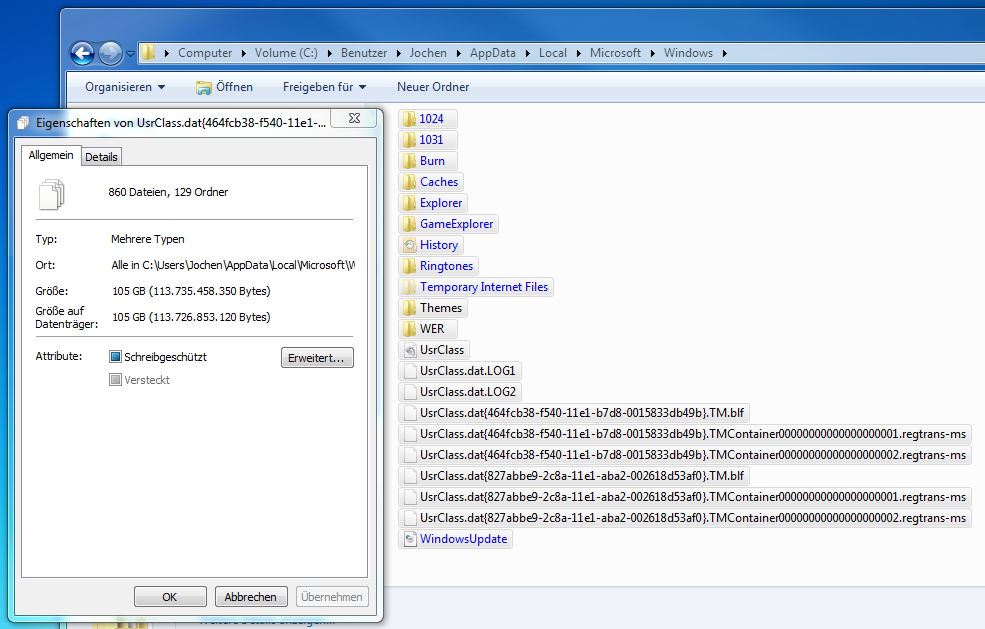Open the Erweitert... attributes dialog
The height and width of the screenshot is (629, 985).
[317, 358]
